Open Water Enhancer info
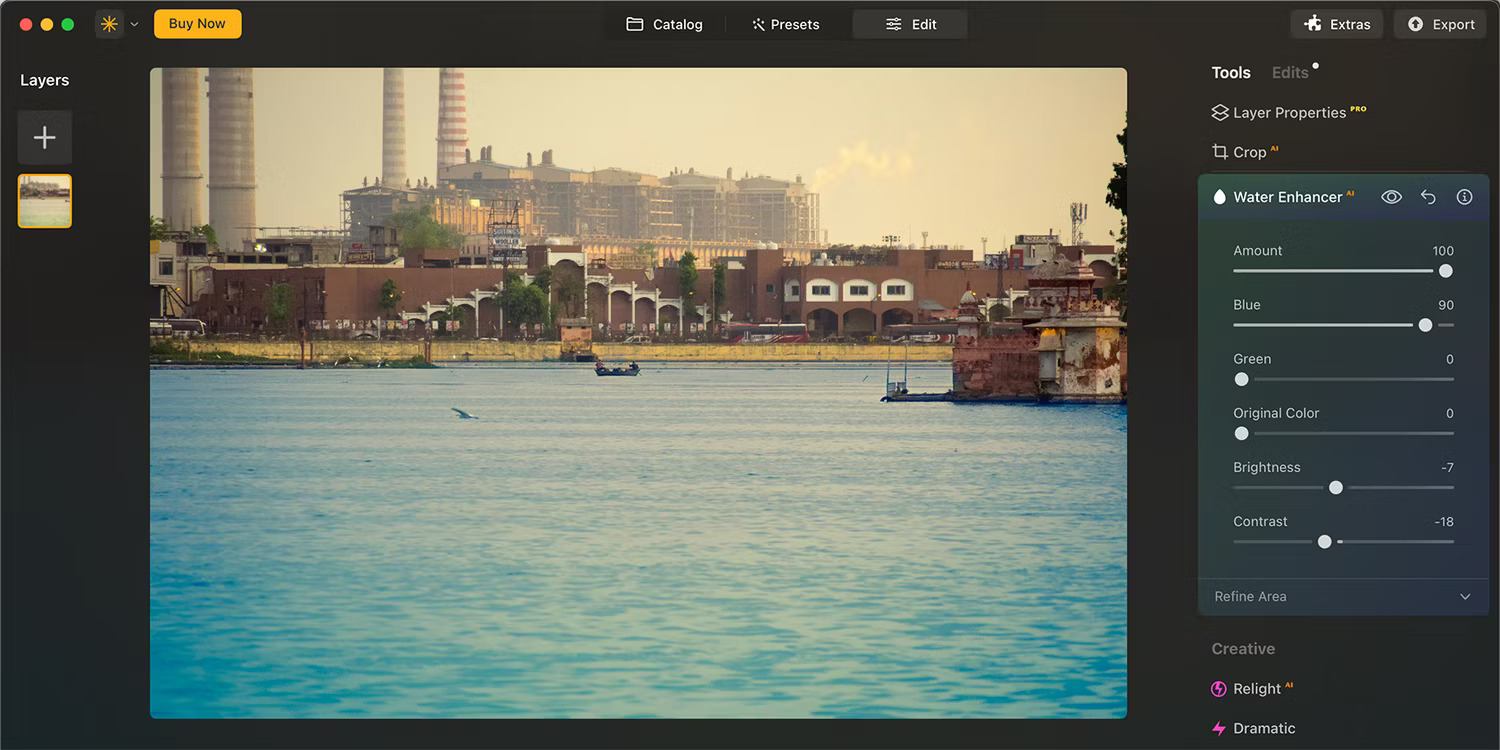 pyautogui.click(x=1464, y=196)
